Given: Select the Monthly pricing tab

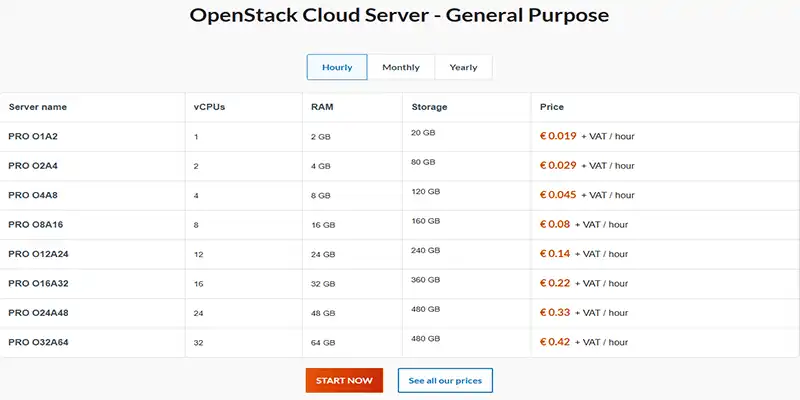Looking at the screenshot, I should point(401,67).
